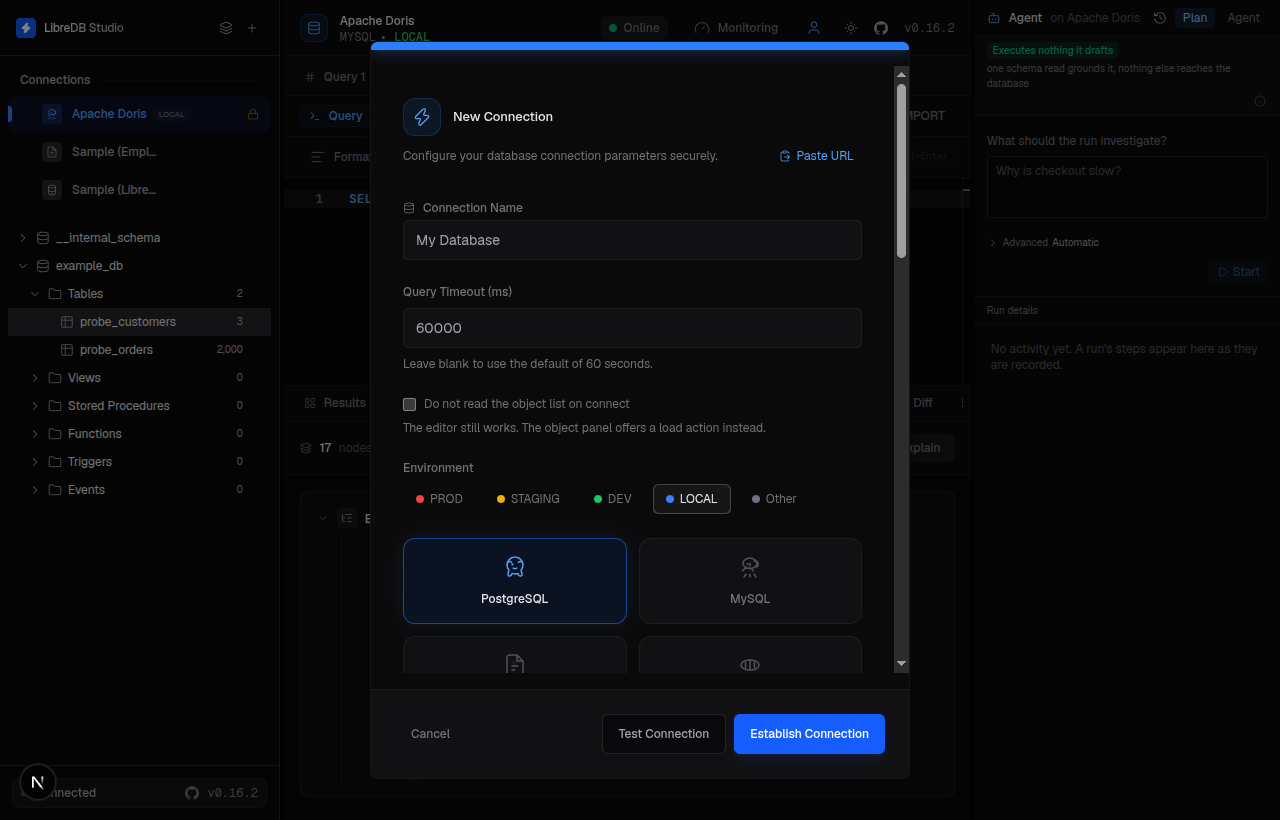This screenshot has height=820, width=1280.
Task: Cancel the New Connection dialog
Action: point(431,734)
